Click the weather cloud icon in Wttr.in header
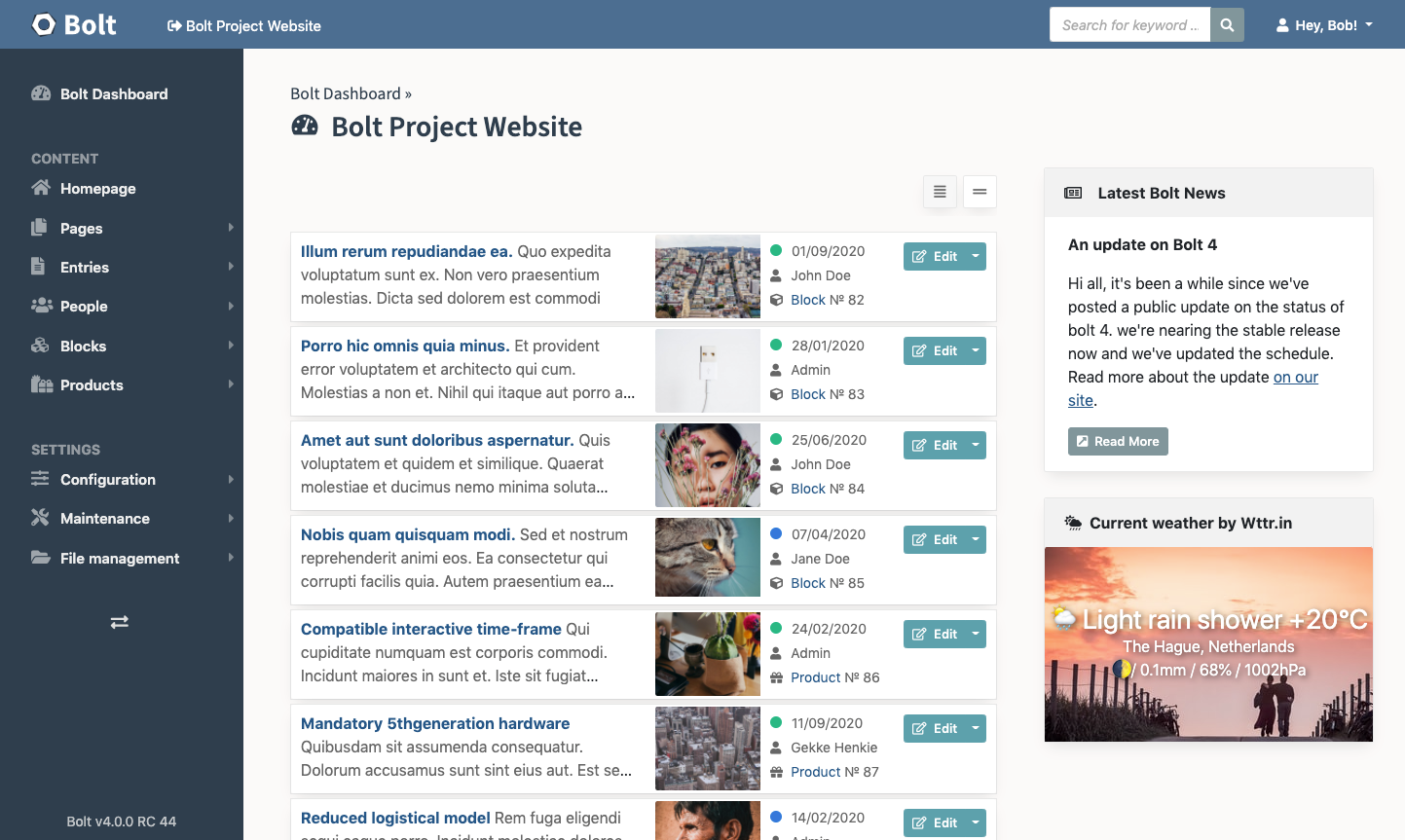 tap(1073, 523)
